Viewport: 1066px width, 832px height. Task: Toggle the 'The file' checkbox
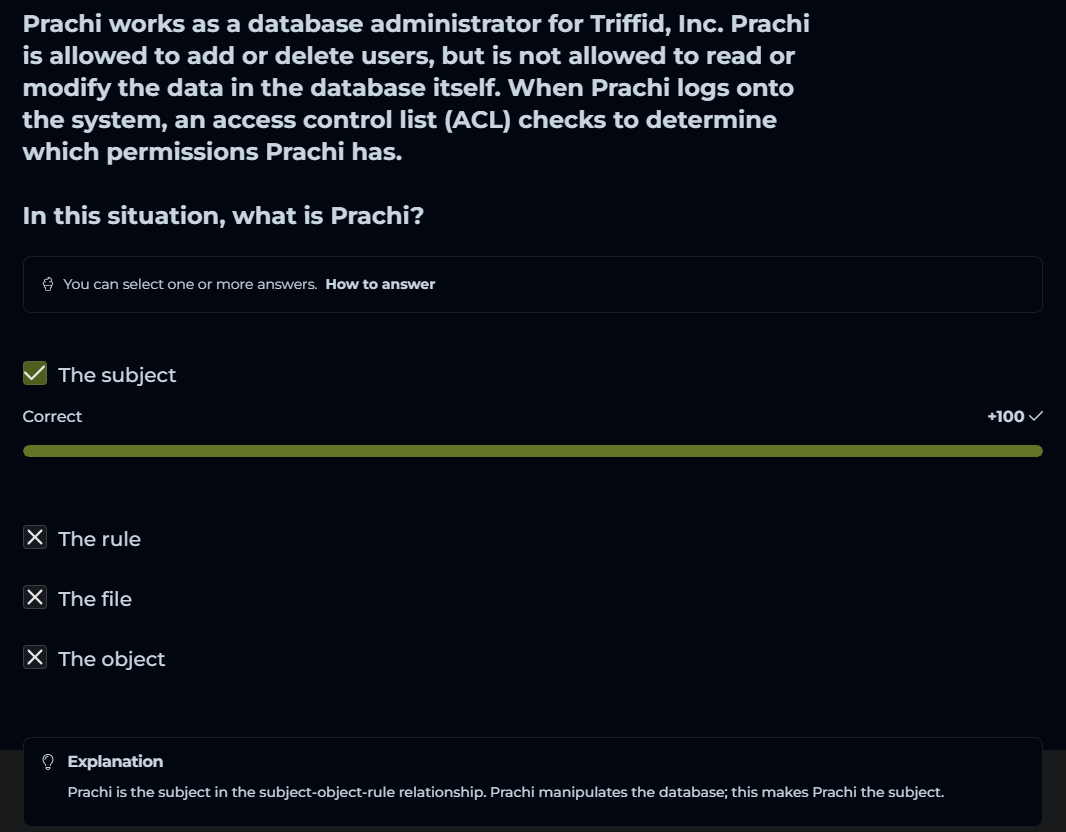pos(35,598)
